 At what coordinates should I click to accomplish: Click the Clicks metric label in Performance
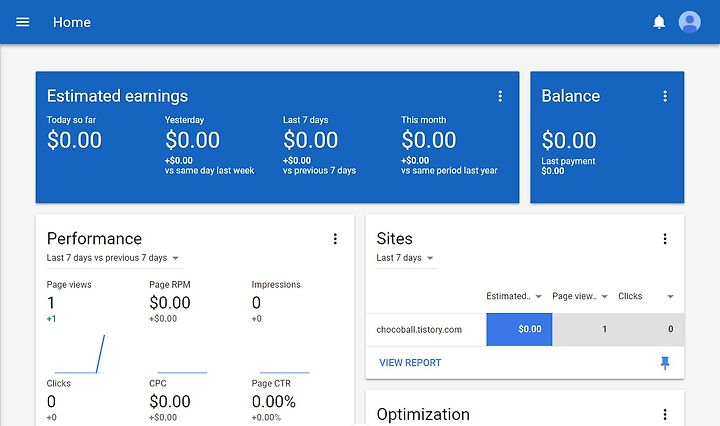pyautogui.click(x=58, y=383)
